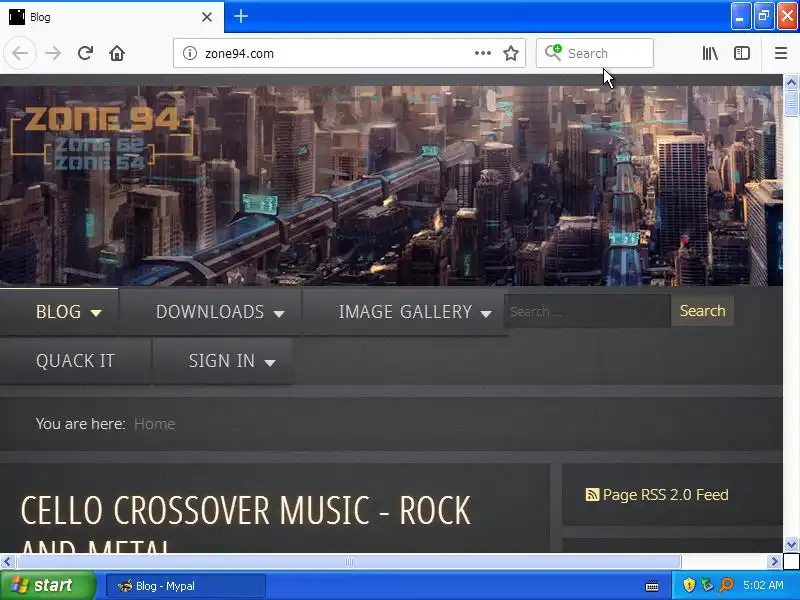The height and width of the screenshot is (600, 800).
Task: Expand the IMAGE GALLERY dropdown arrow
Action: [486, 314]
